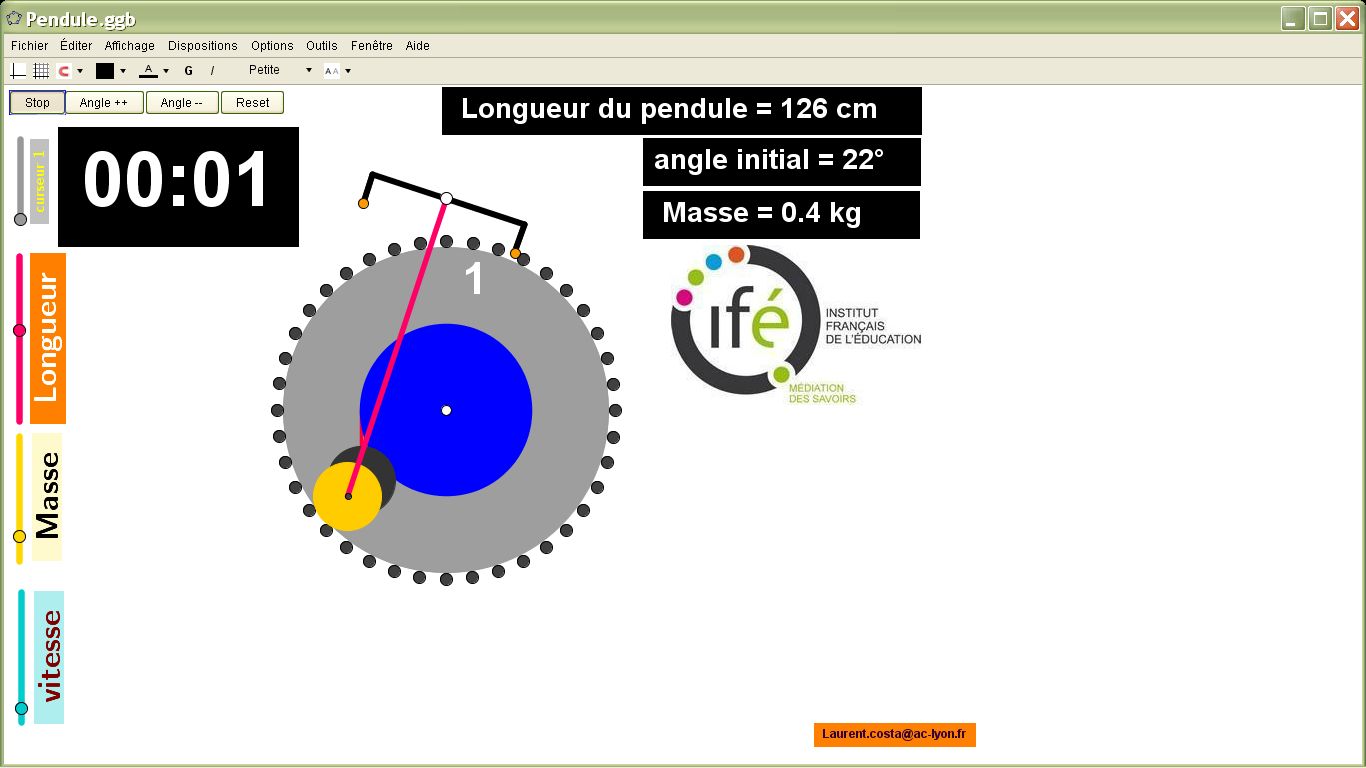The height and width of the screenshot is (768, 1366).
Task: Toggle italic with the I icon
Action: 212,71
